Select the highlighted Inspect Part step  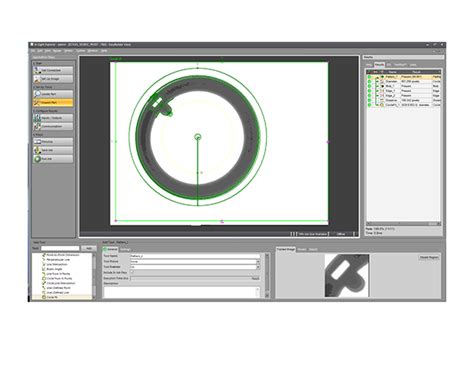point(53,103)
